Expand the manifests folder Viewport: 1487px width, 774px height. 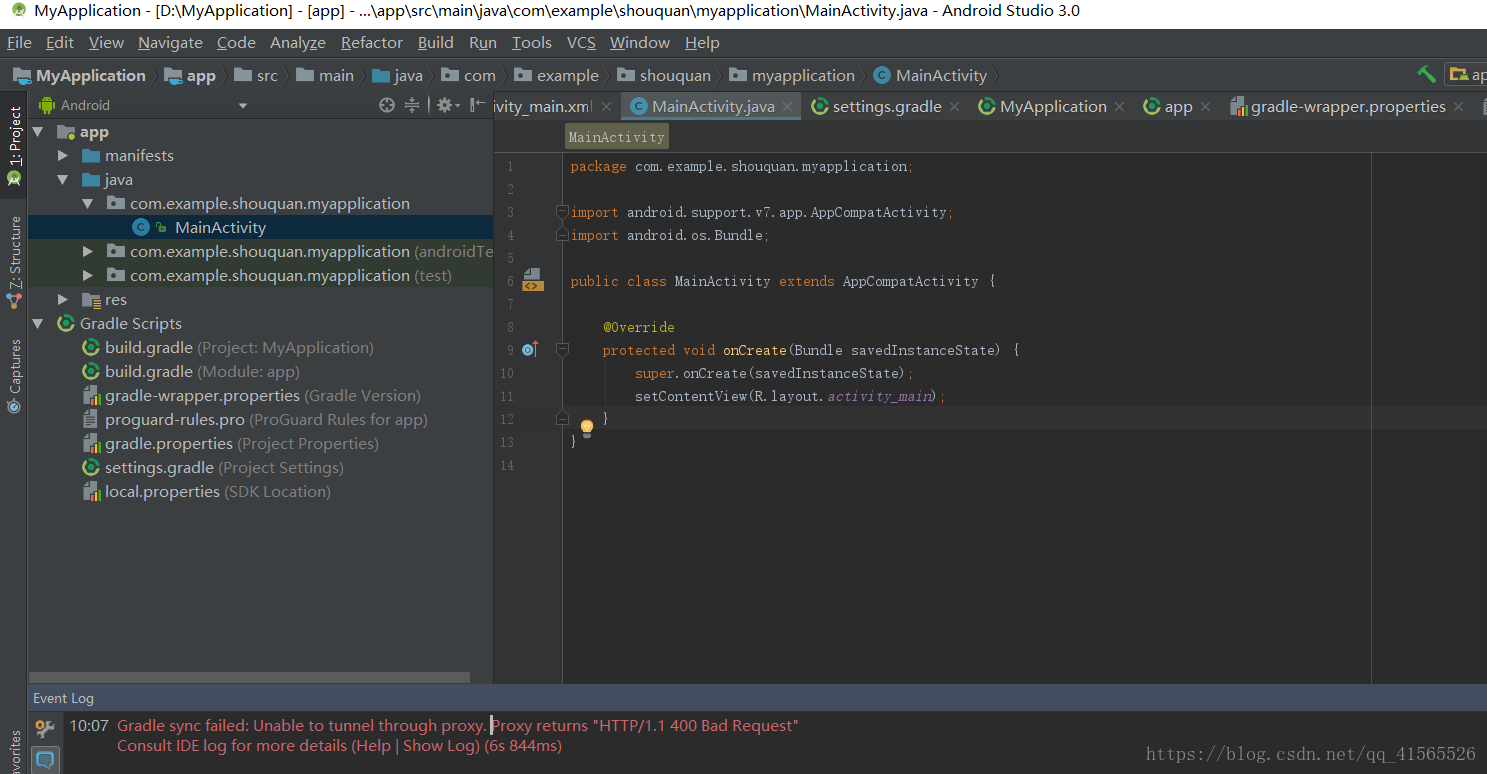[63, 156]
